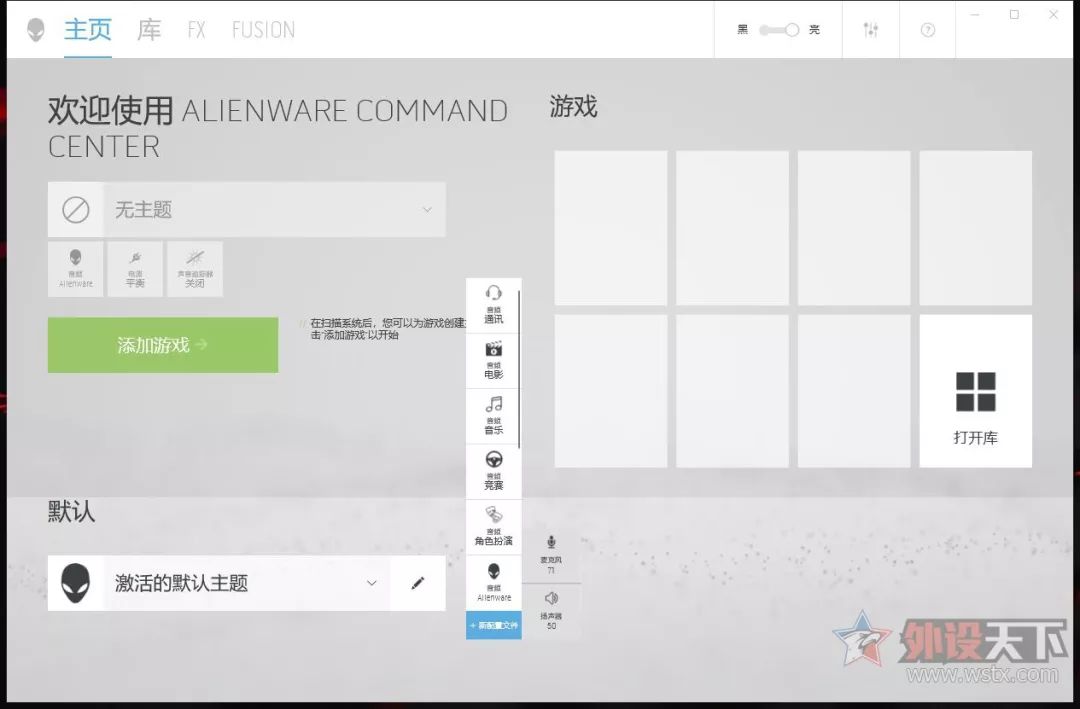Select the 通讯 headset audio profile
The height and width of the screenshot is (709, 1080).
pos(493,305)
